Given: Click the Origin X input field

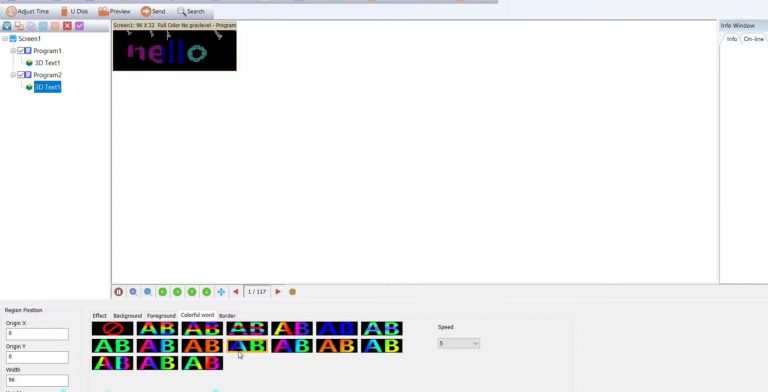Looking at the screenshot, I should click(37, 334).
